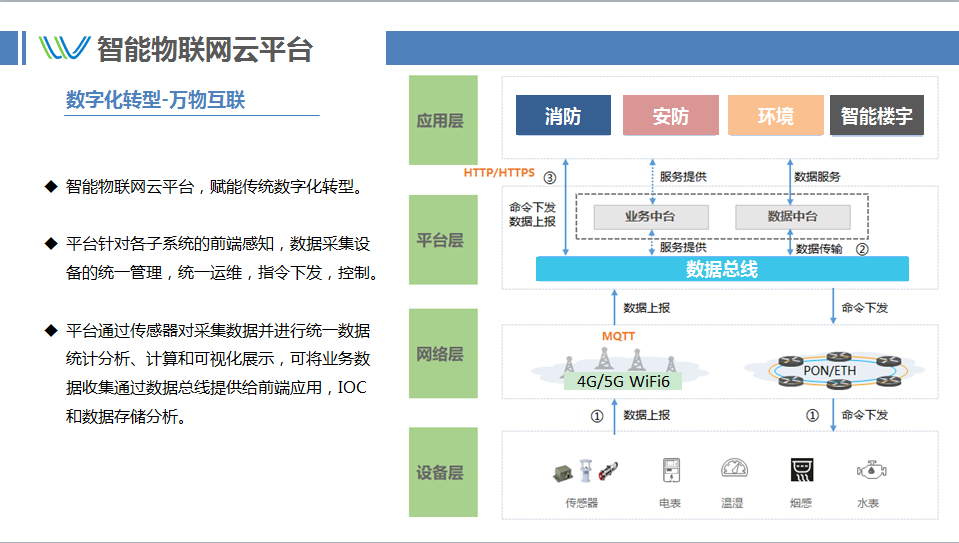The width and height of the screenshot is (959, 543).
Task: Click the sensor devices icon (传感器)
Action: [x=585, y=471]
